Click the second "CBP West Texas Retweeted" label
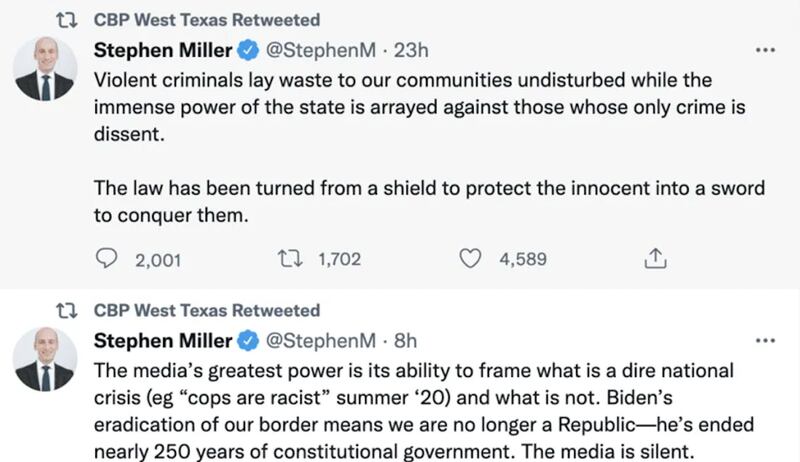The image size is (800, 462). pos(207,311)
